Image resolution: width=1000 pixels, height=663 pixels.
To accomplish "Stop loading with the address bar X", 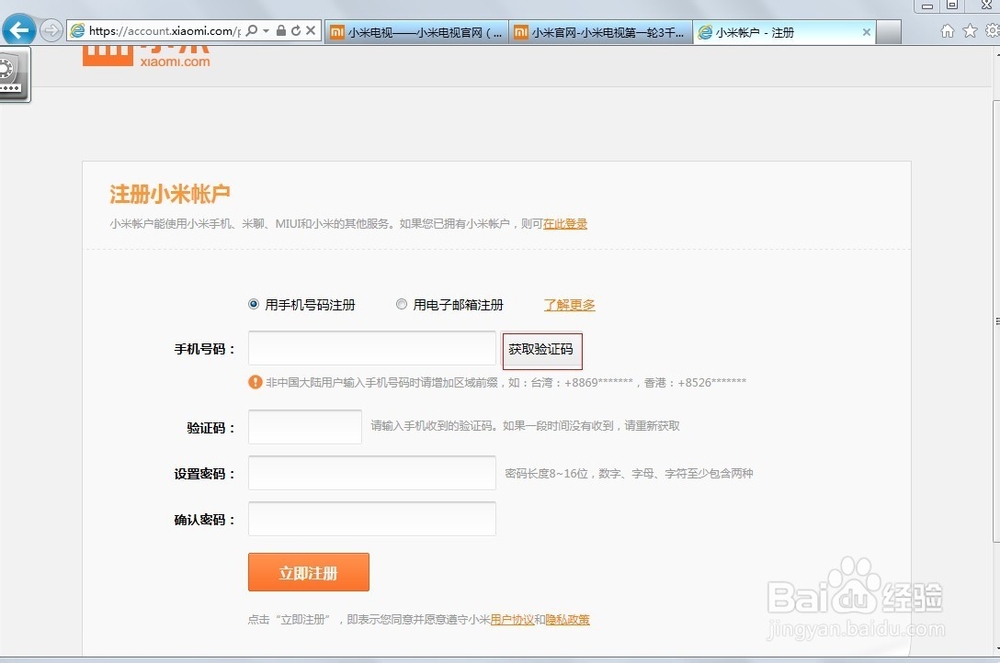I will pos(311,31).
